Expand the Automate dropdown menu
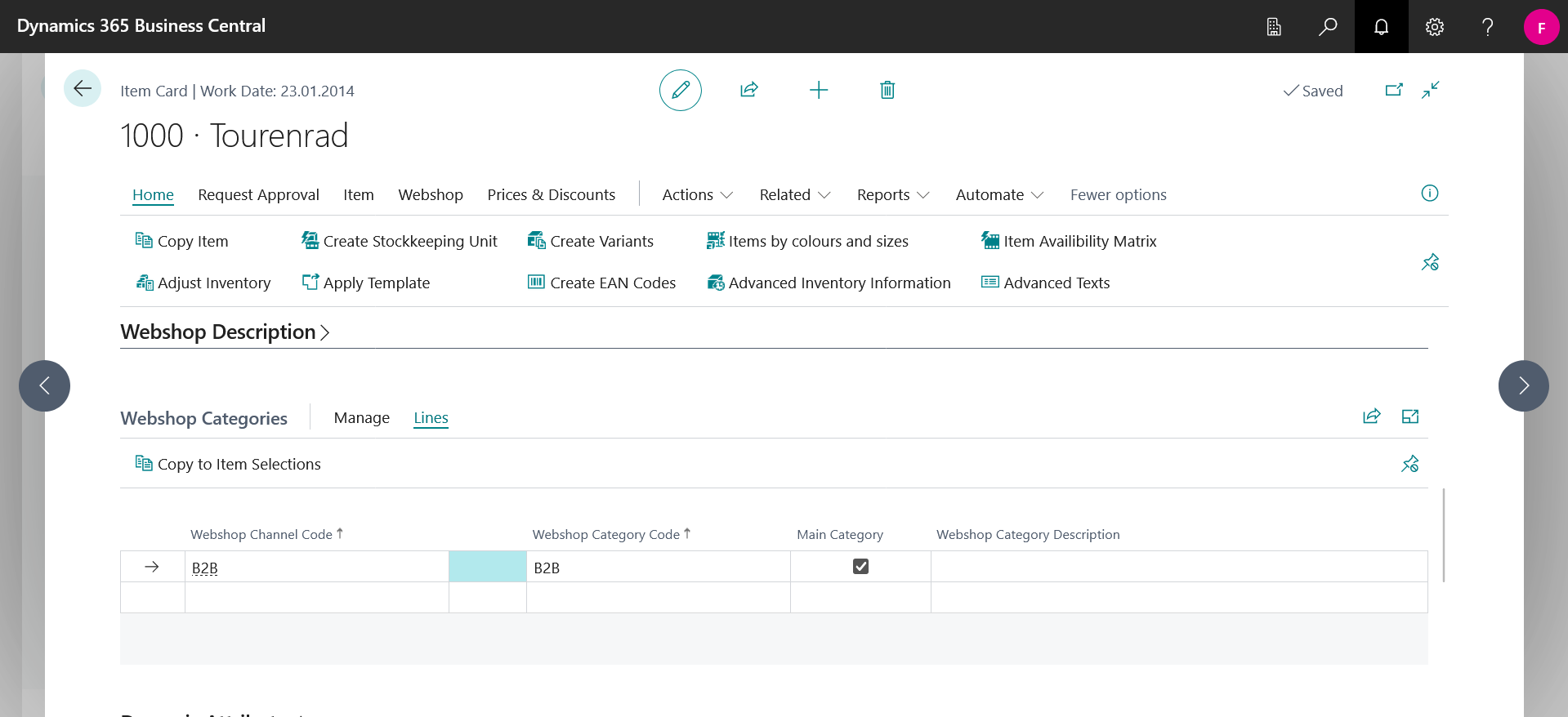This screenshot has width=1568, height=717. [x=999, y=194]
